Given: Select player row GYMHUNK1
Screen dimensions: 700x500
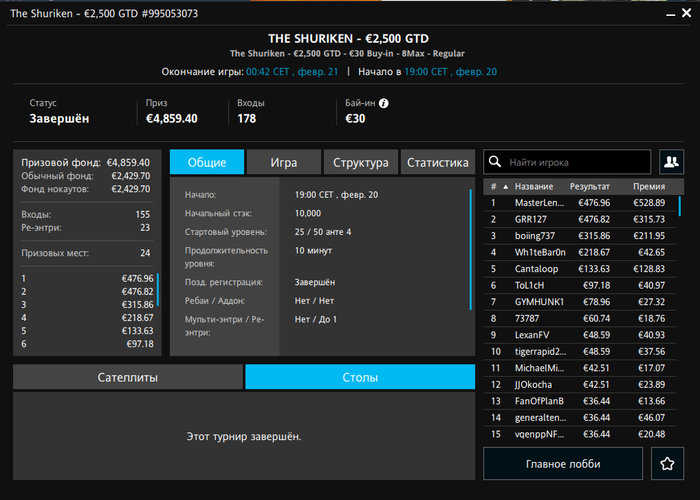Looking at the screenshot, I should click(579, 302).
